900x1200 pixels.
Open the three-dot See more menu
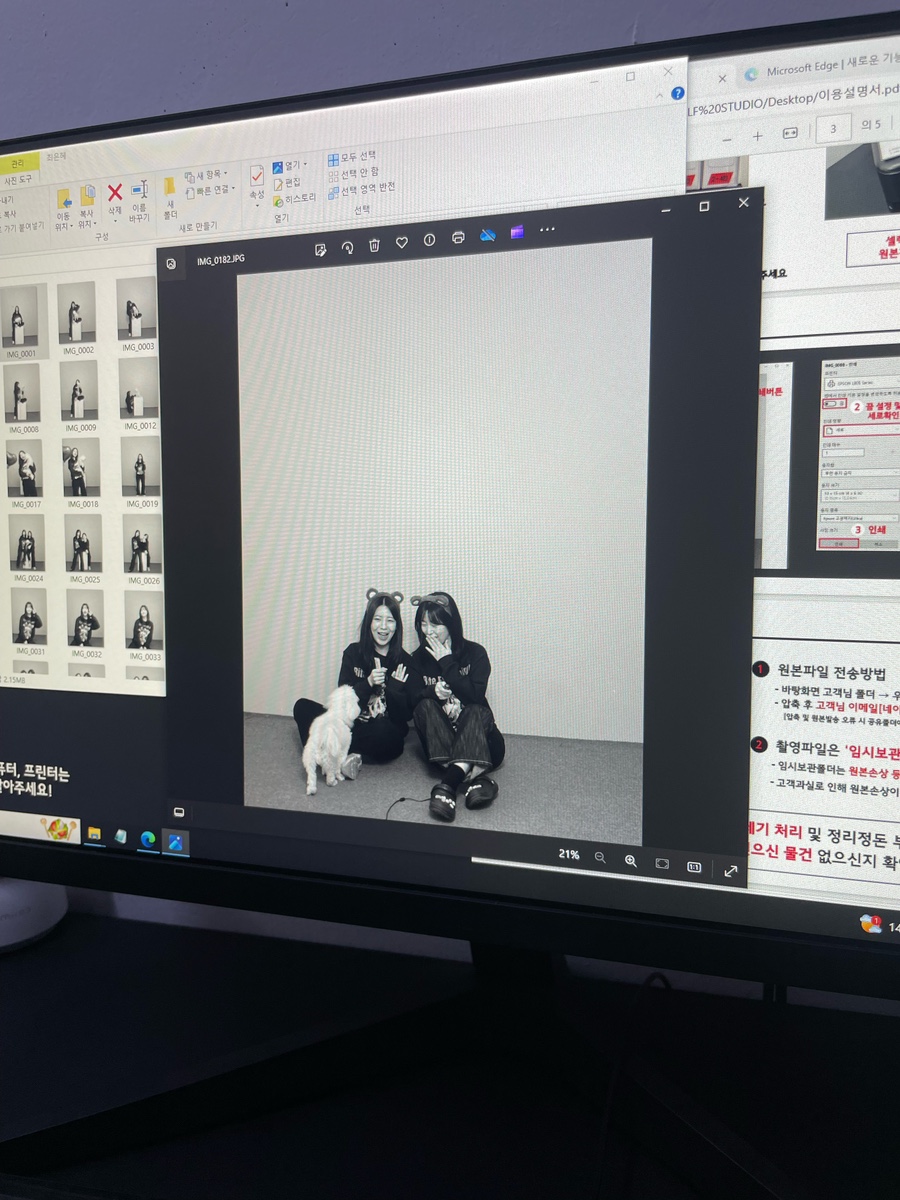click(x=547, y=229)
